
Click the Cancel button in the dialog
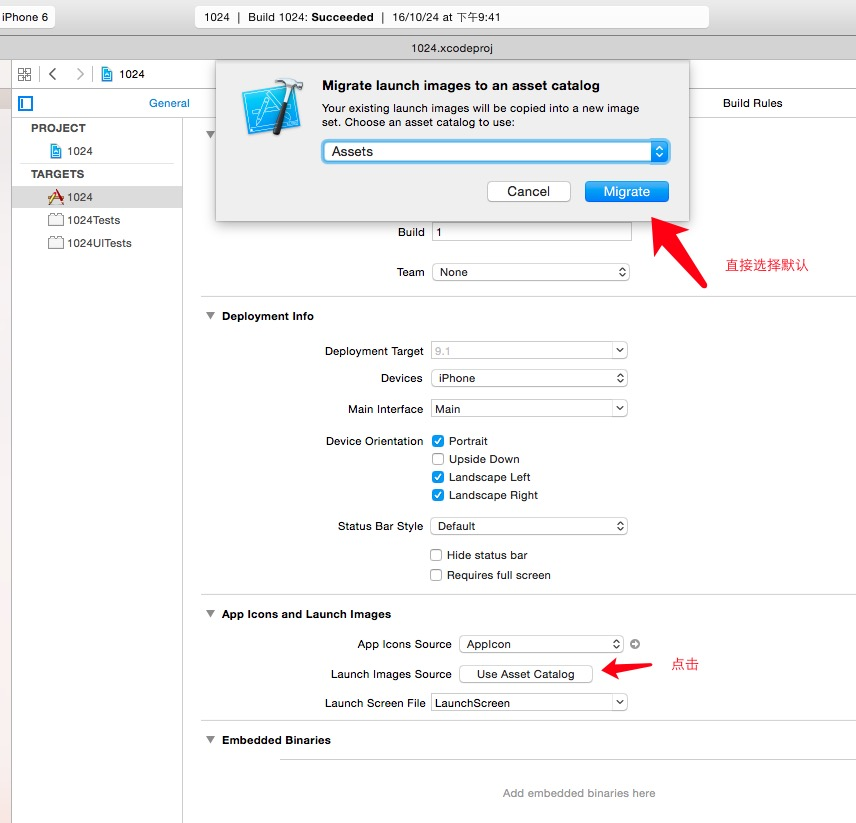(528, 192)
